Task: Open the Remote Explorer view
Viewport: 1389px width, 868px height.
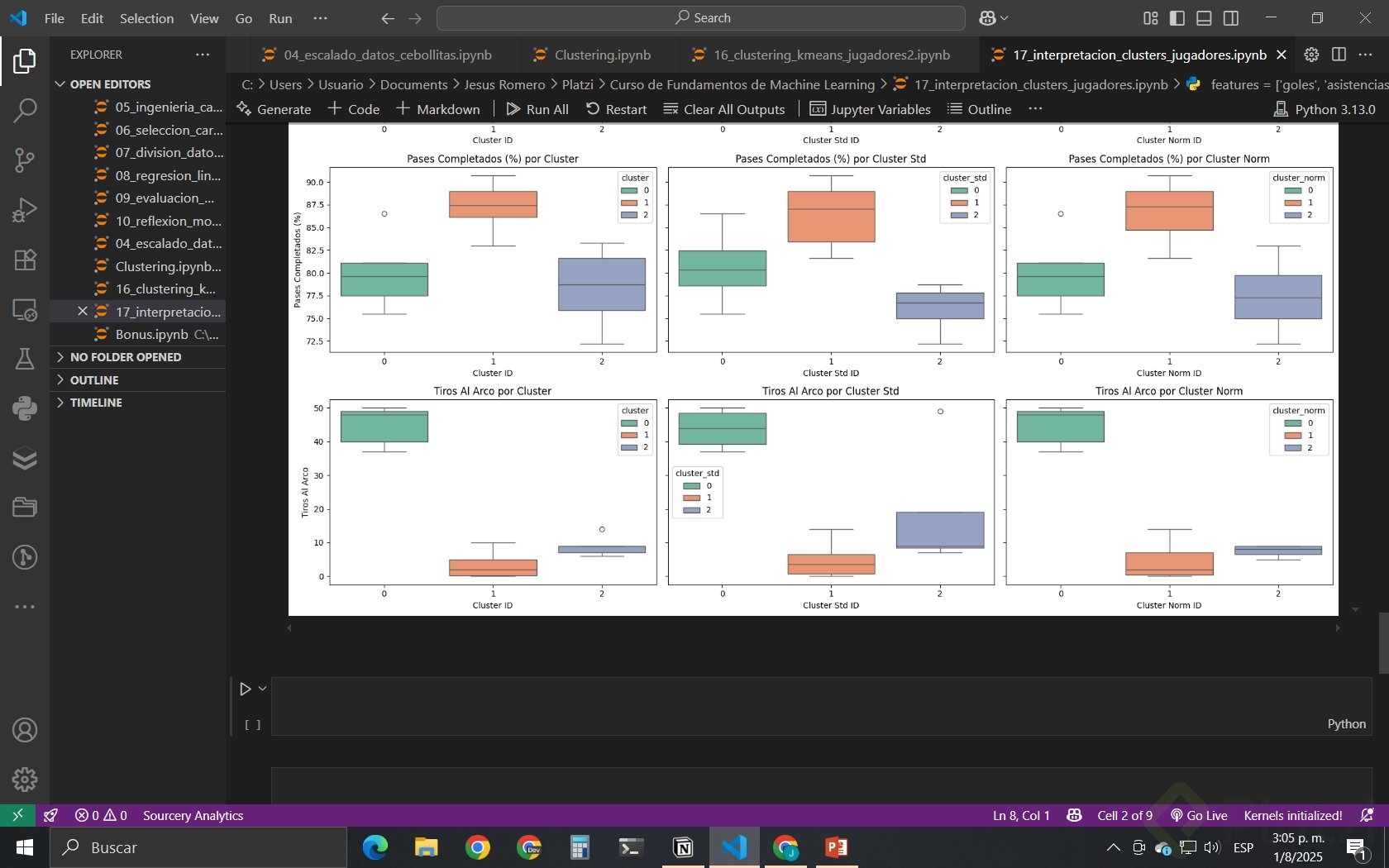Action: (25, 309)
